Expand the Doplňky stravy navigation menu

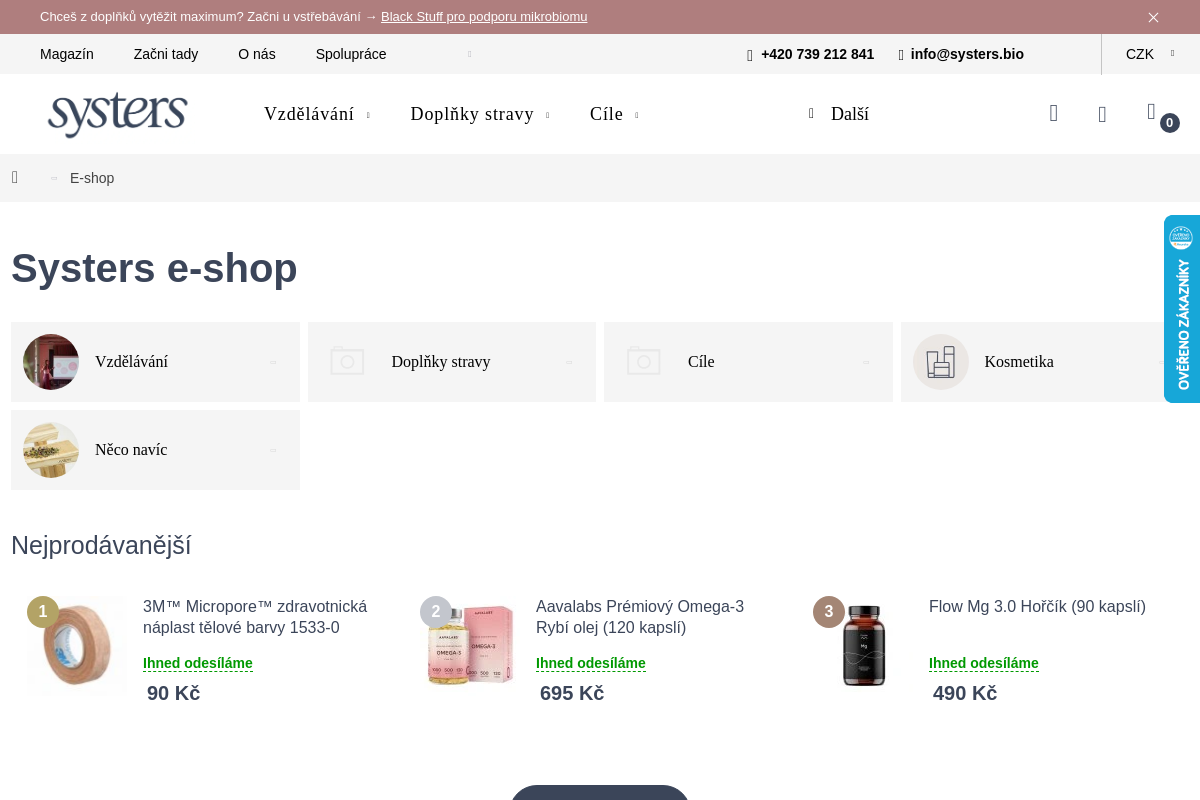[x=480, y=114]
